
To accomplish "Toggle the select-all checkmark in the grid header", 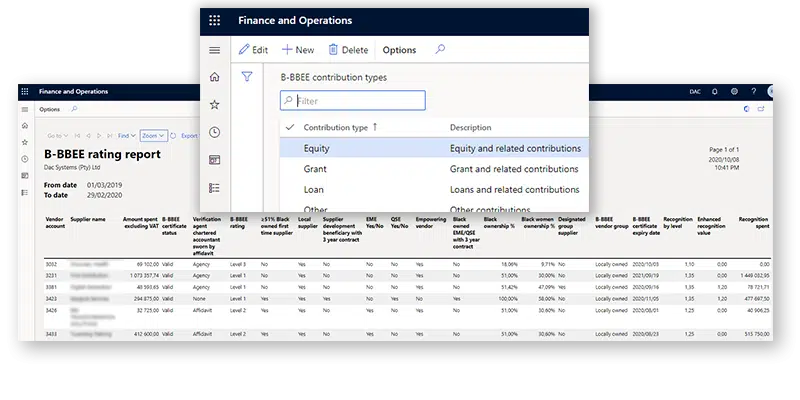I will 290,128.
